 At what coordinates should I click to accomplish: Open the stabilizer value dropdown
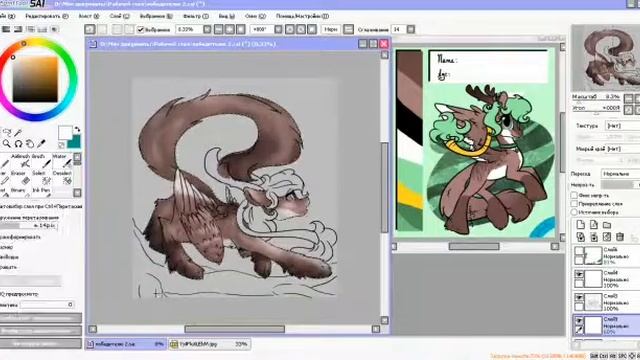(411, 29)
